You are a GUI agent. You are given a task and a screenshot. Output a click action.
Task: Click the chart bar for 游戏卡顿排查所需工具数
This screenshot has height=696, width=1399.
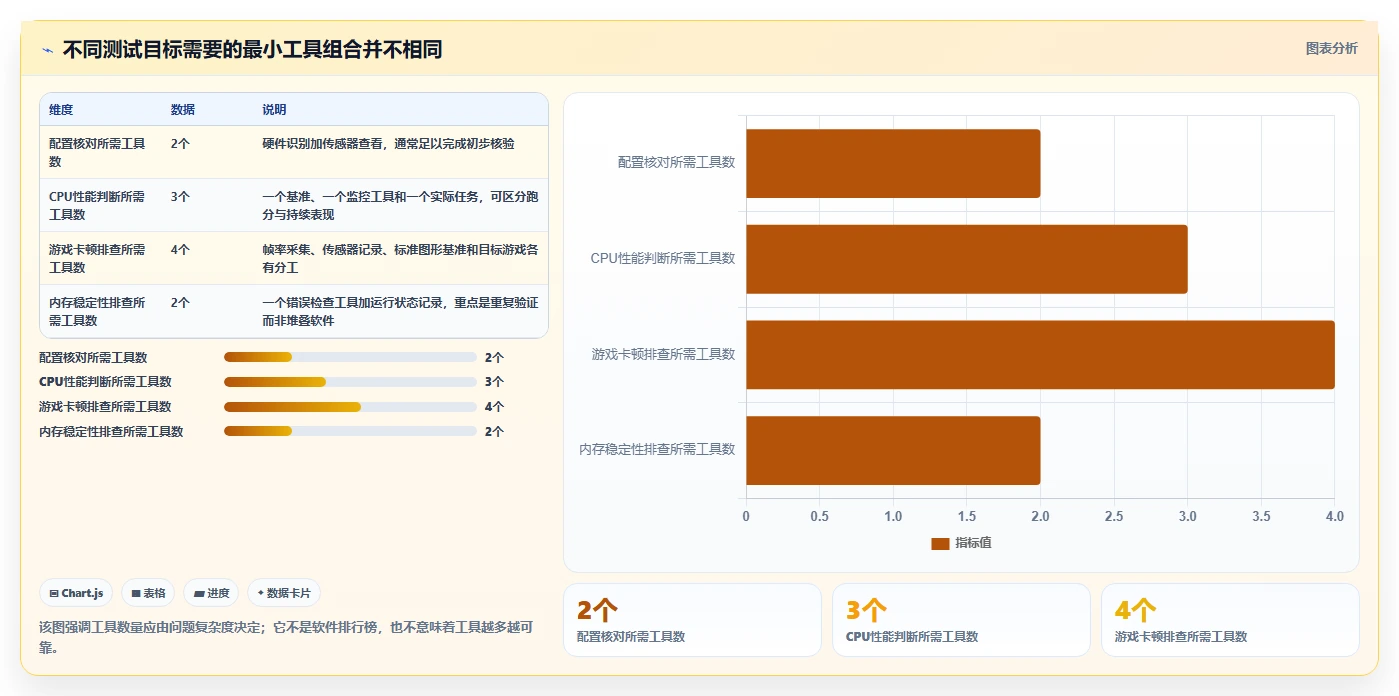coord(1040,355)
